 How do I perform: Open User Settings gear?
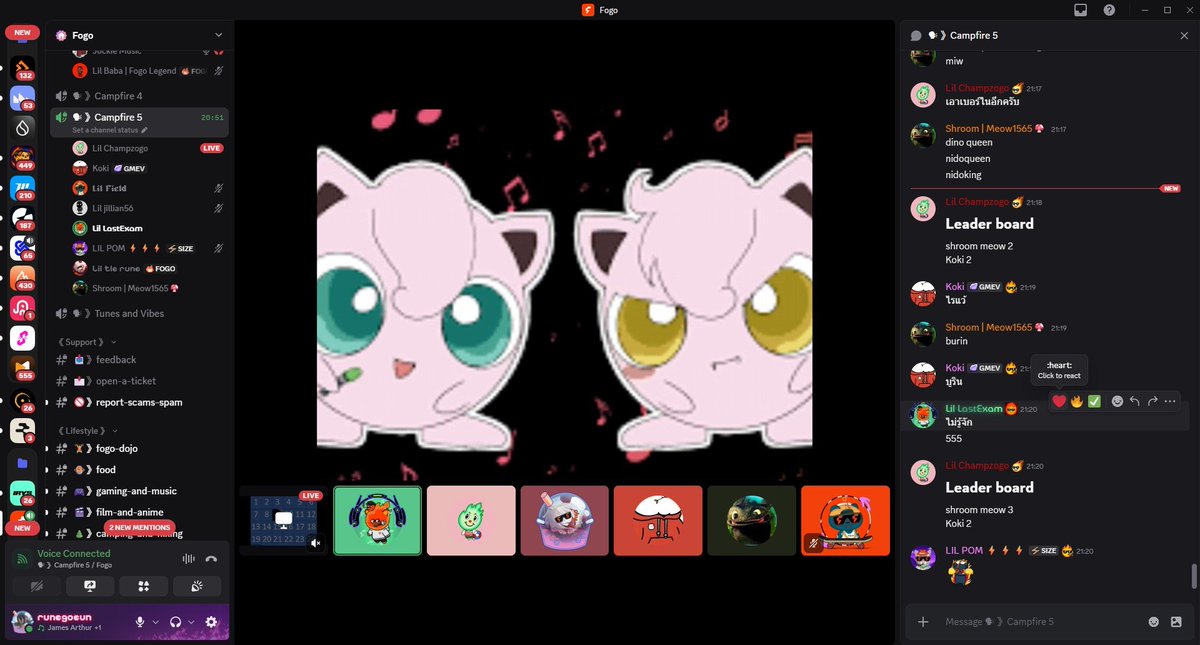tap(211, 622)
